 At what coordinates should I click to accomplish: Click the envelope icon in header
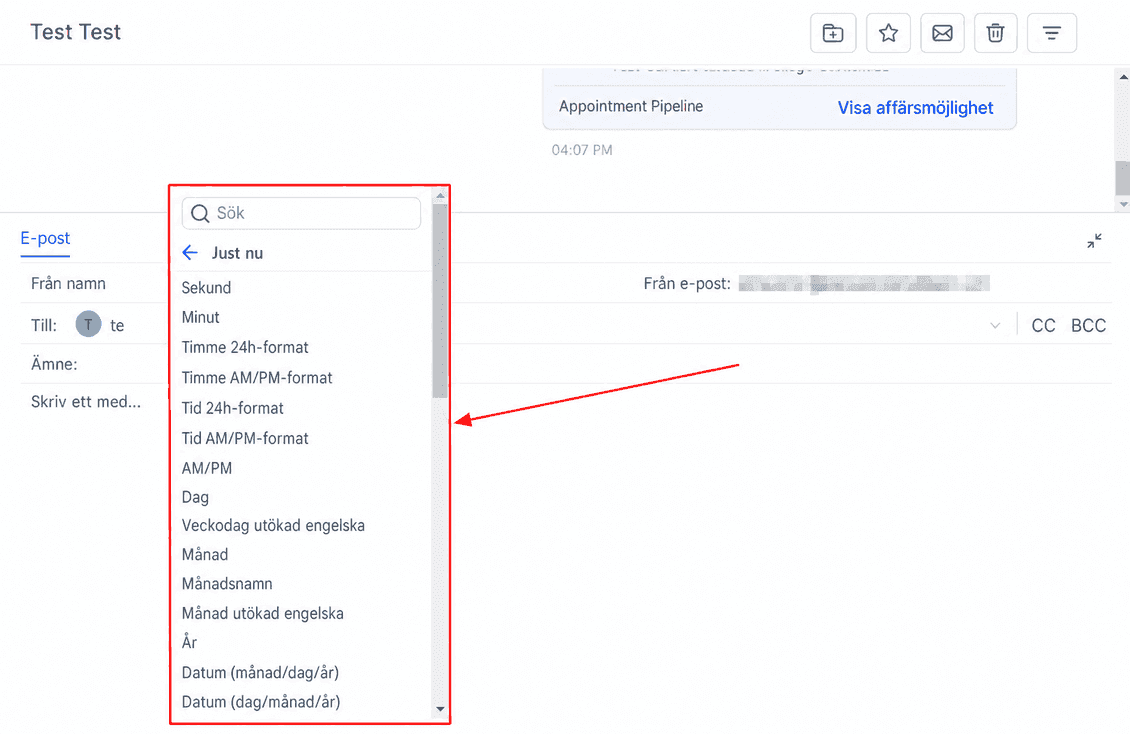pos(942,33)
